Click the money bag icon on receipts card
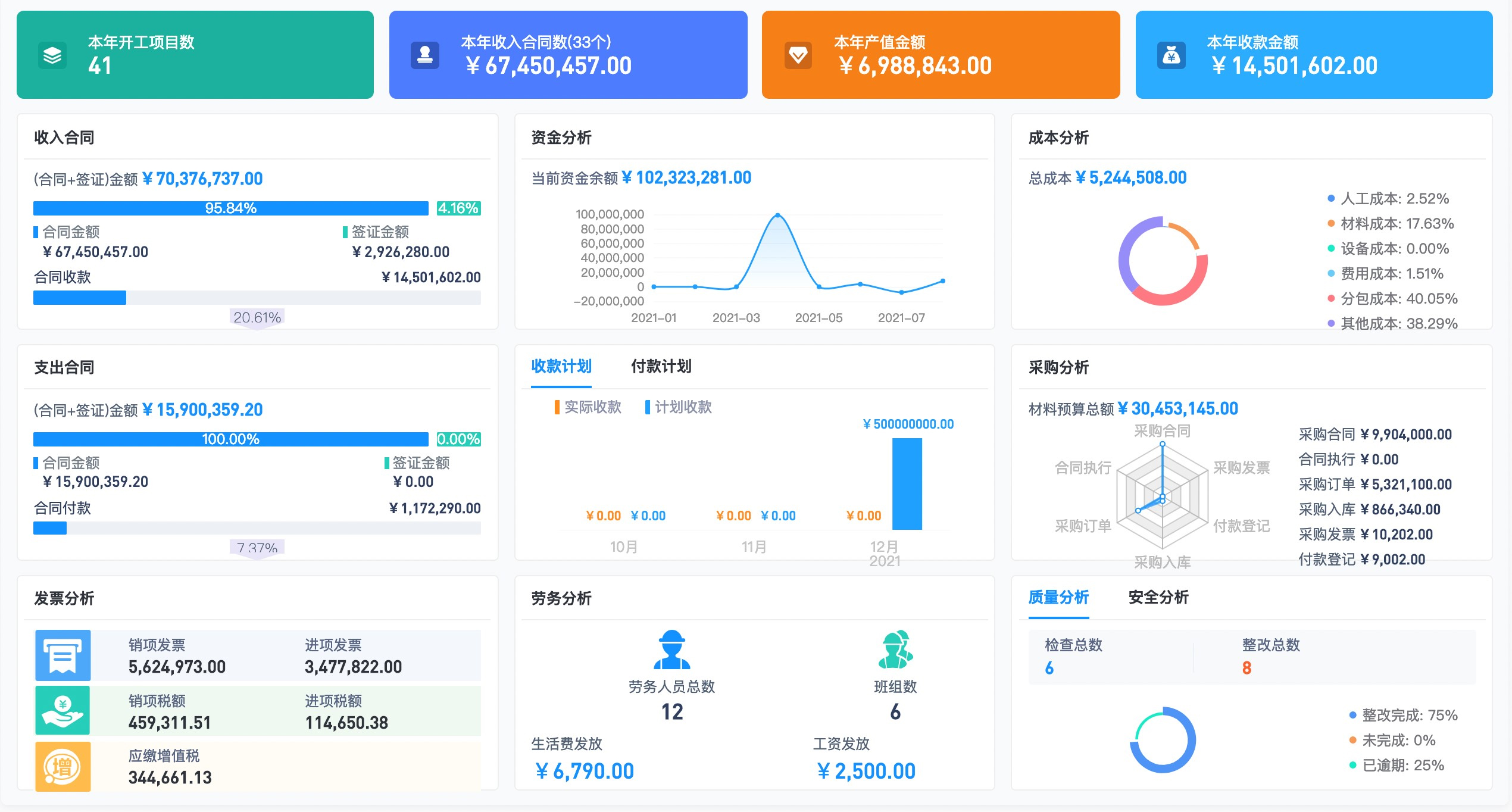Screen dimensions: 1512x812 tap(1171, 56)
